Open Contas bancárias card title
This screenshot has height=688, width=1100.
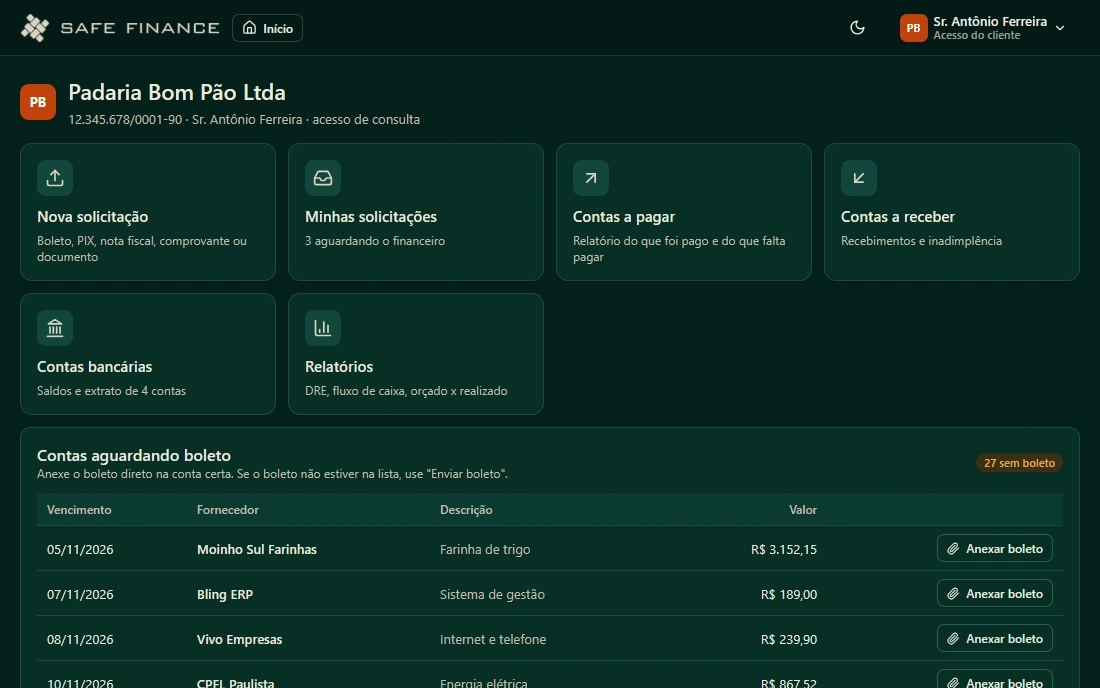click(x=95, y=367)
